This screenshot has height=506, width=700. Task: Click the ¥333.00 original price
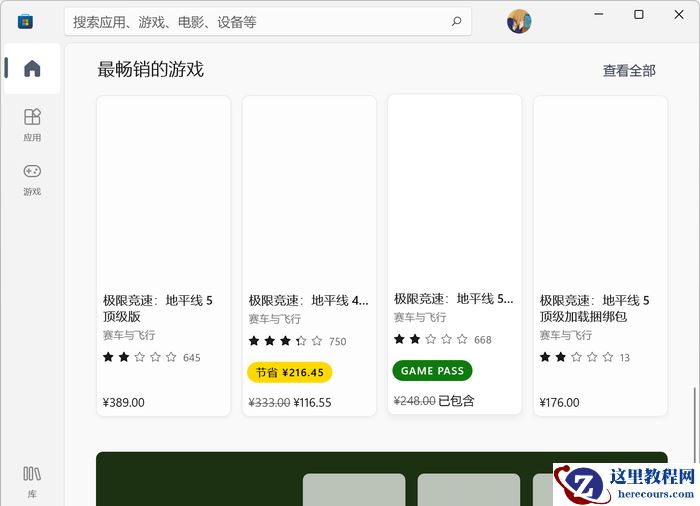click(x=269, y=402)
